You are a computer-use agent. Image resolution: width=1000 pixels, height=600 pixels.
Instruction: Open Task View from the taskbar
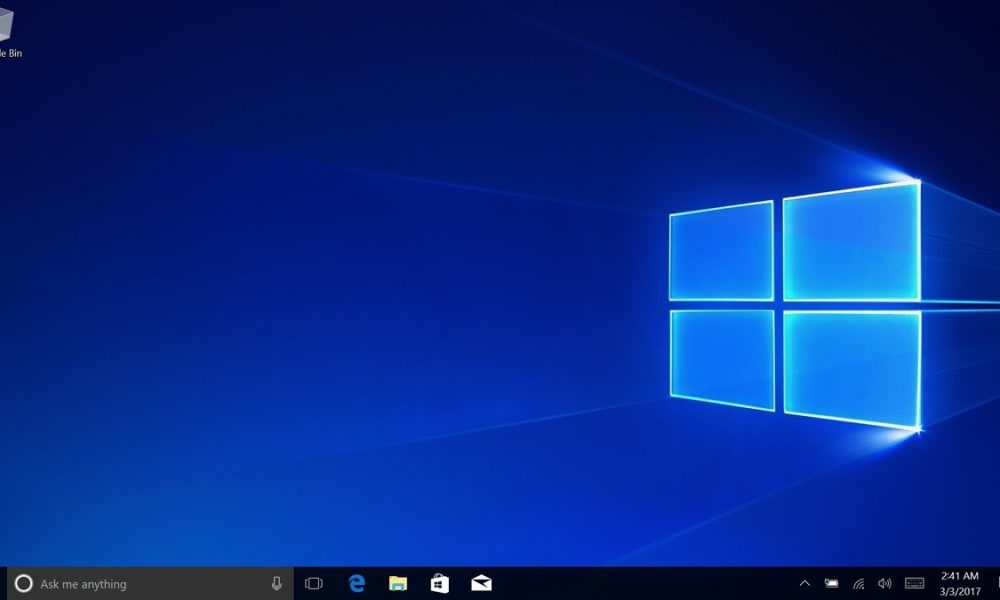pos(314,583)
